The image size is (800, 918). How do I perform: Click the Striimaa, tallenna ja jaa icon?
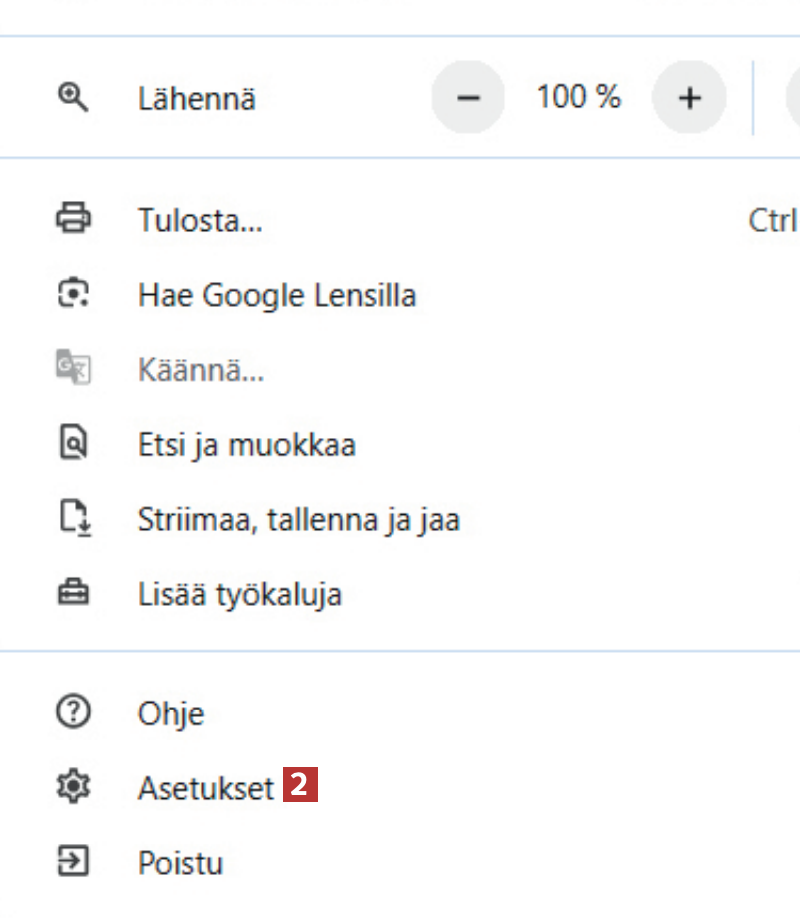point(73,520)
